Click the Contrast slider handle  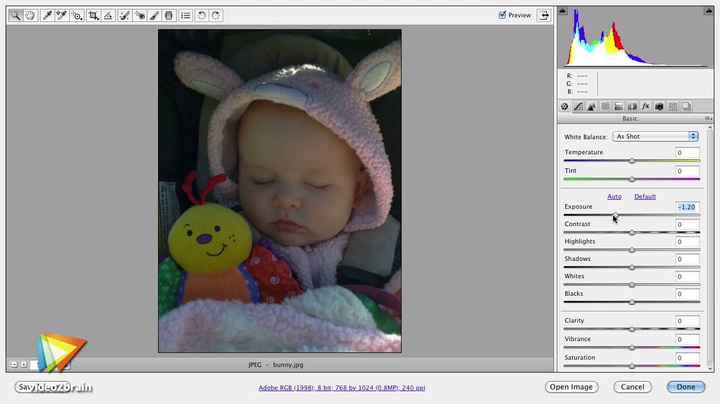(x=632, y=233)
